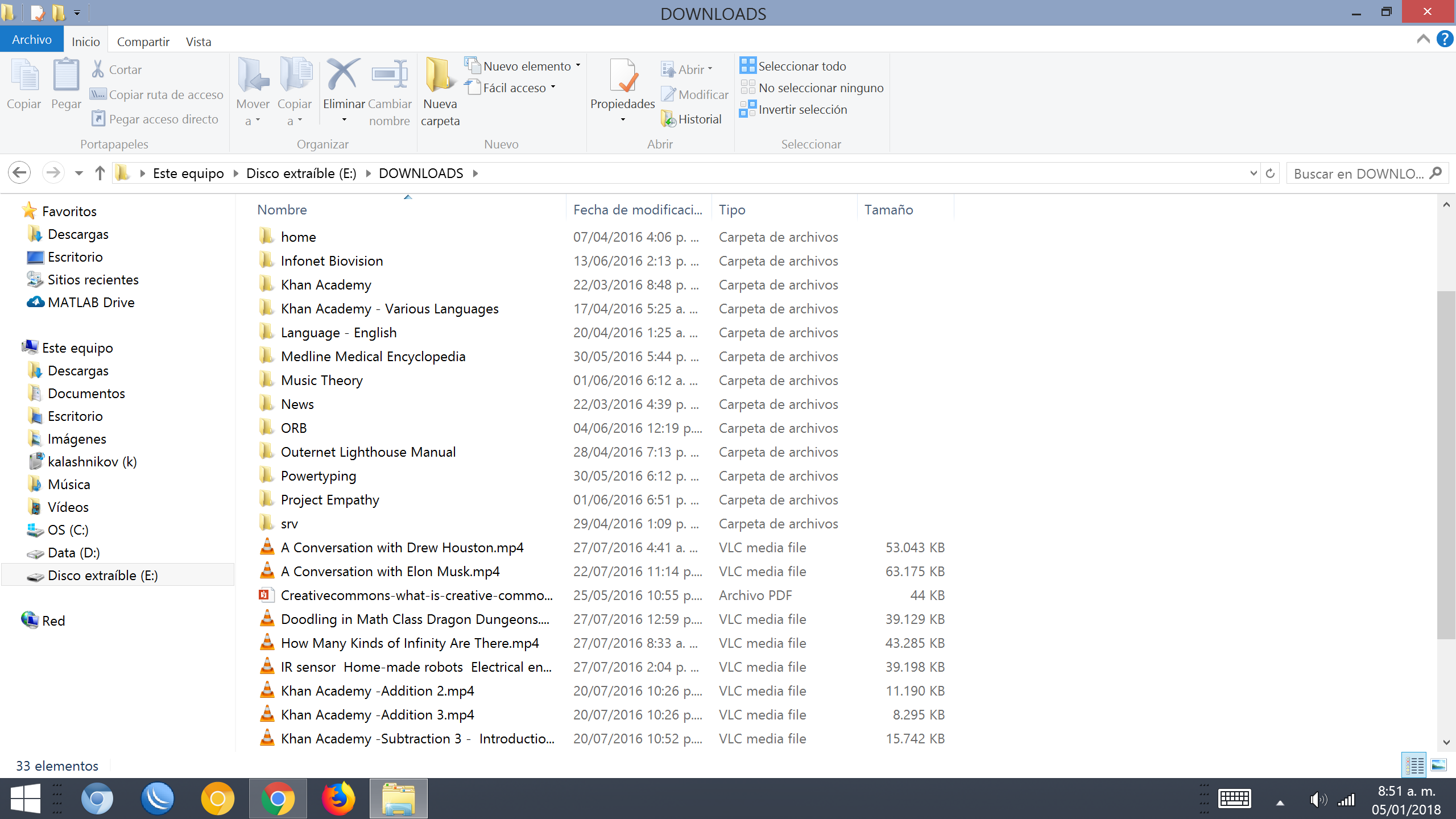This screenshot has height=819, width=1456.
Task: Open the Nuevo elemento dropdown
Action: point(523,66)
